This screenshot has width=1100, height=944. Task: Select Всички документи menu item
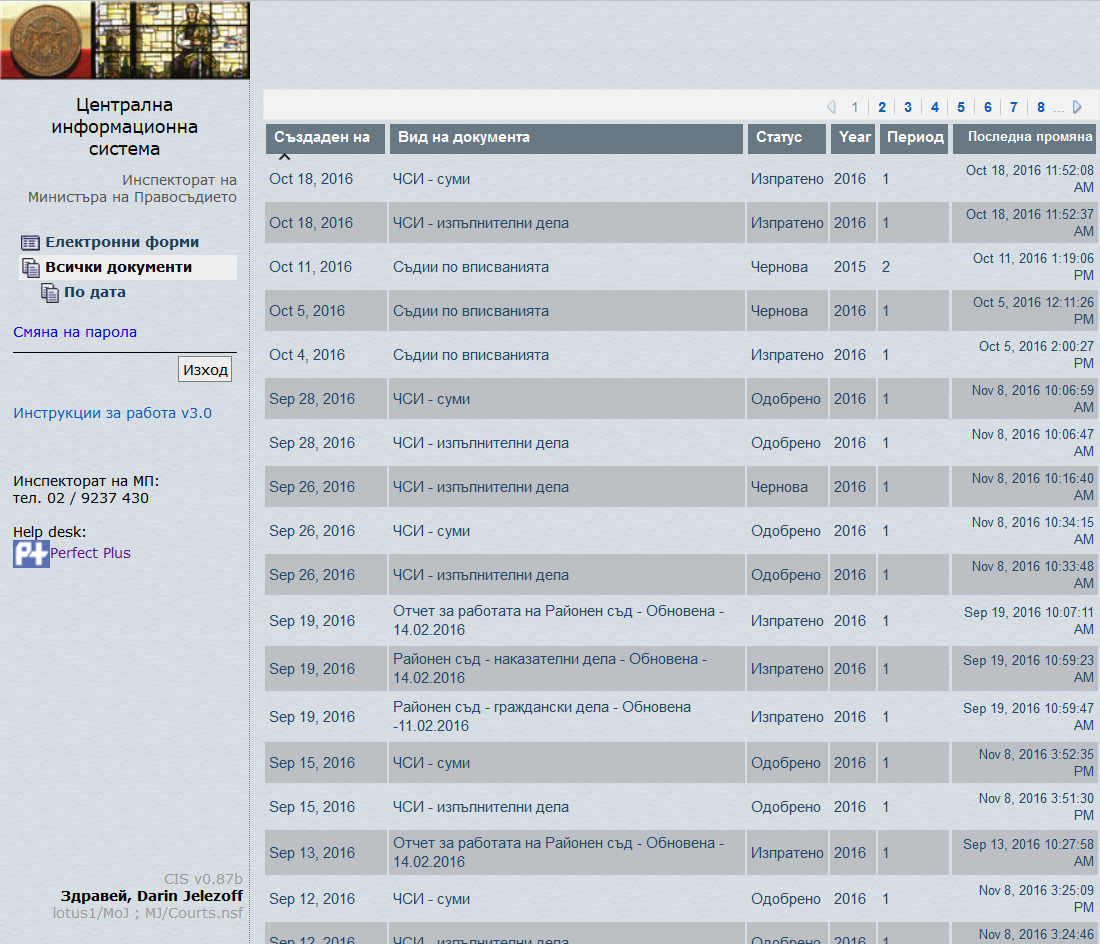119,267
